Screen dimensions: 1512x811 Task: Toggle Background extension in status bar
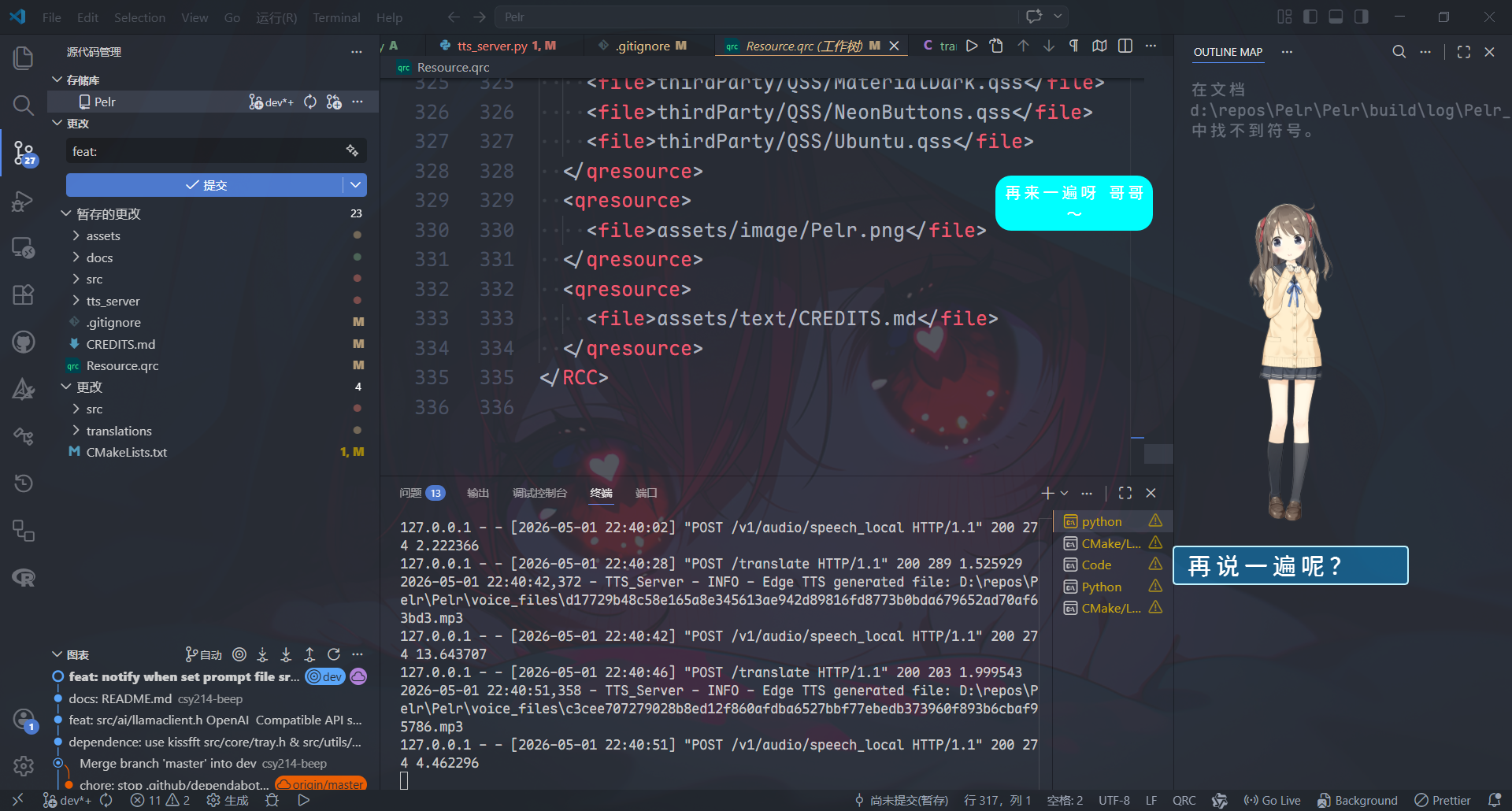pos(1358,800)
